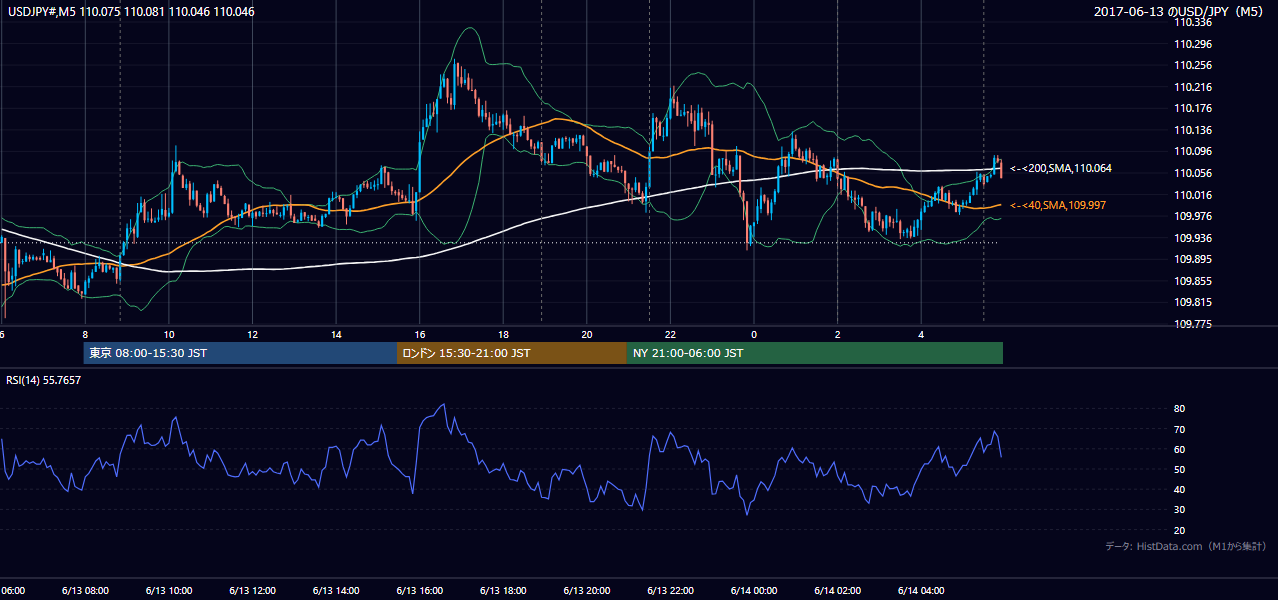Screen dimensions: 1278x600
Task: Click the RSI 40 level label
Action: (x=1179, y=489)
